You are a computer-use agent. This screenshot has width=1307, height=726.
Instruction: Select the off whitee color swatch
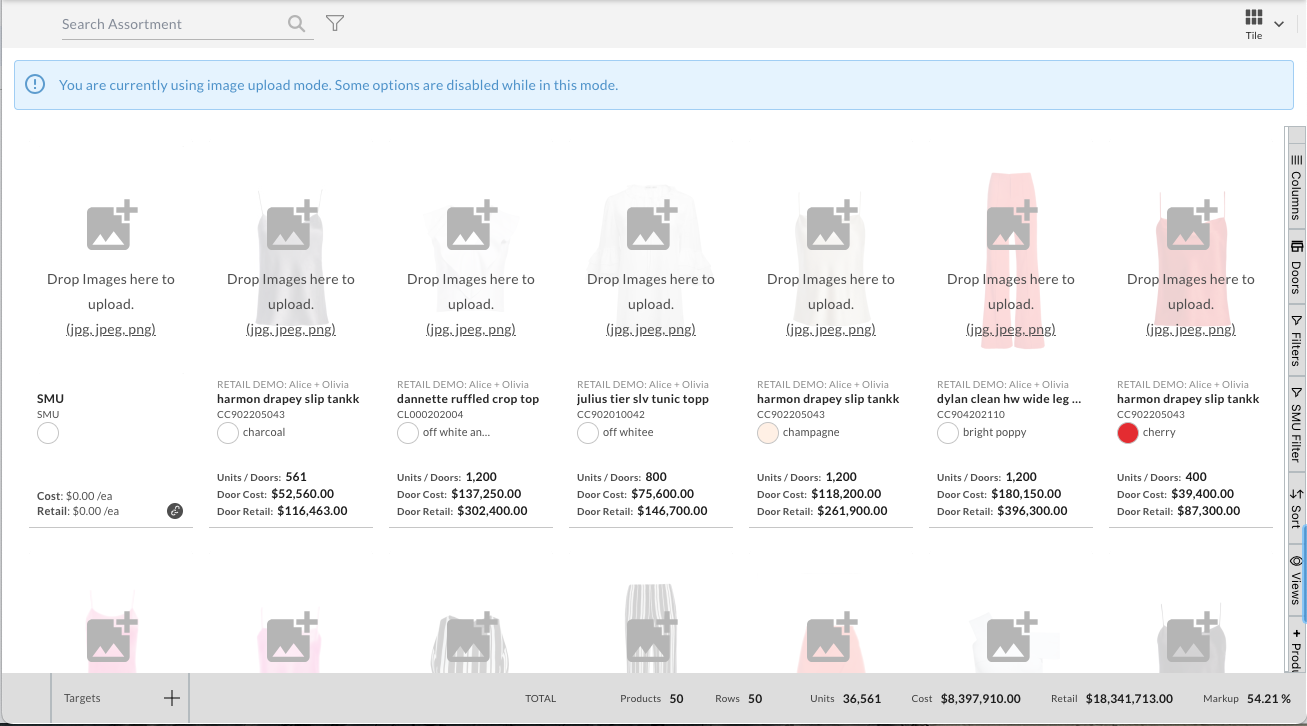588,433
